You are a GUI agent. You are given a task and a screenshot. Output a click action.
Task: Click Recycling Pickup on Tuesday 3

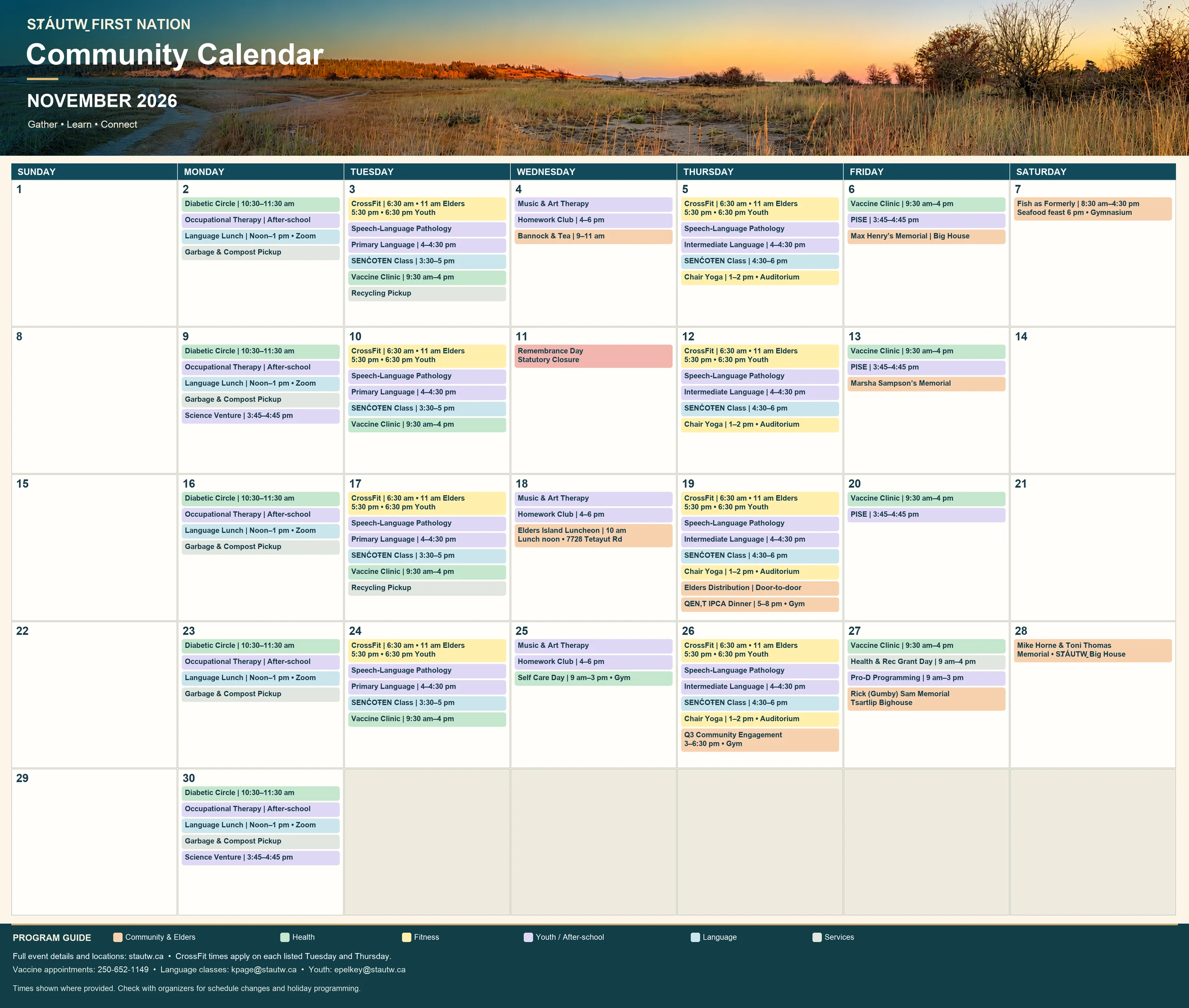[x=427, y=293]
